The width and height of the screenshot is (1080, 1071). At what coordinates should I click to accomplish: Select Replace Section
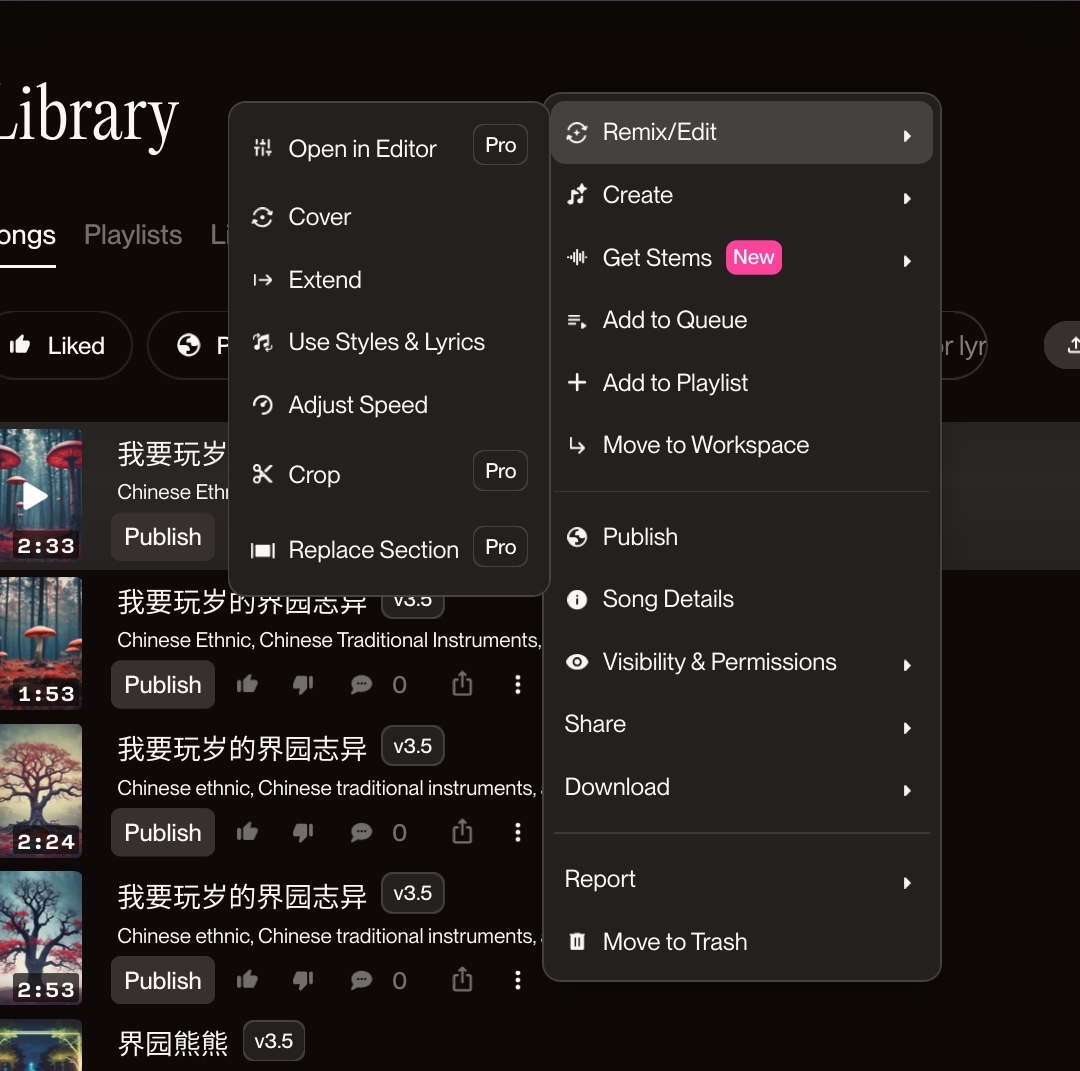click(x=389, y=550)
